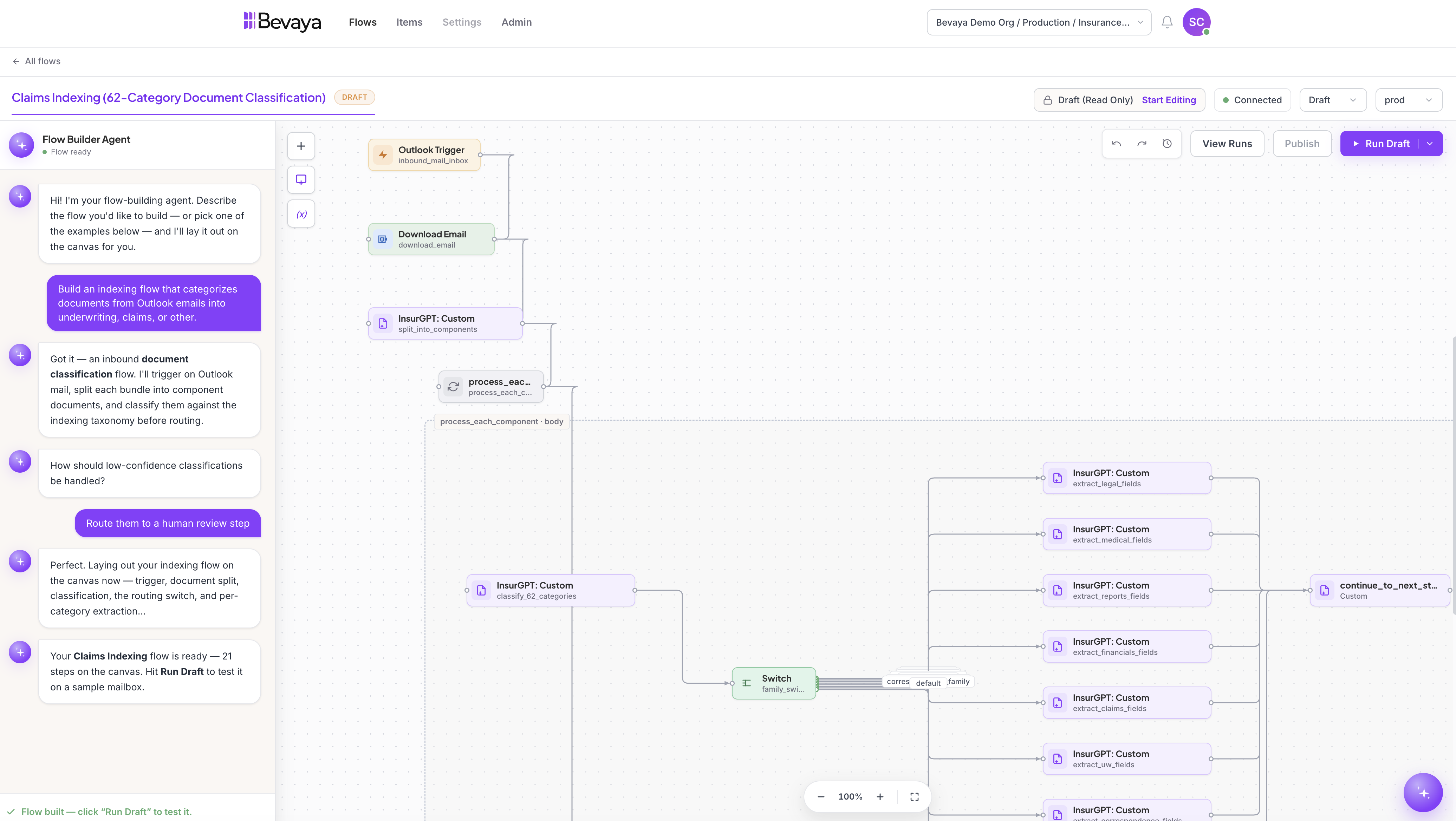The width and height of the screenshot is (1456, 821).
Task: Click the fit-to-screen icon
Action: (x=914, y=796)
